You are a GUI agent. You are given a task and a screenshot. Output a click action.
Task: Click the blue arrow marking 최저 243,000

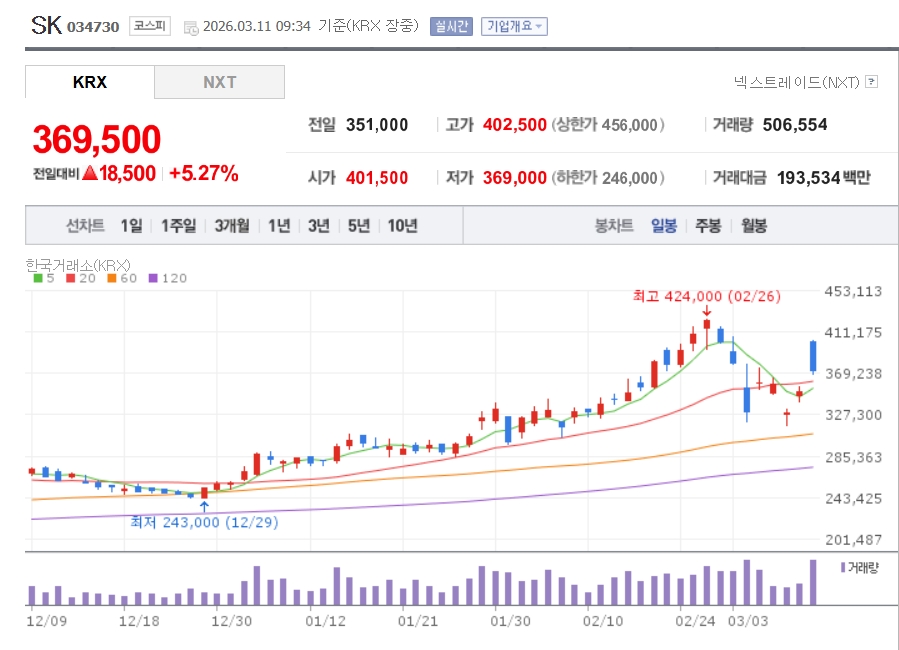(x=204, y=505)
